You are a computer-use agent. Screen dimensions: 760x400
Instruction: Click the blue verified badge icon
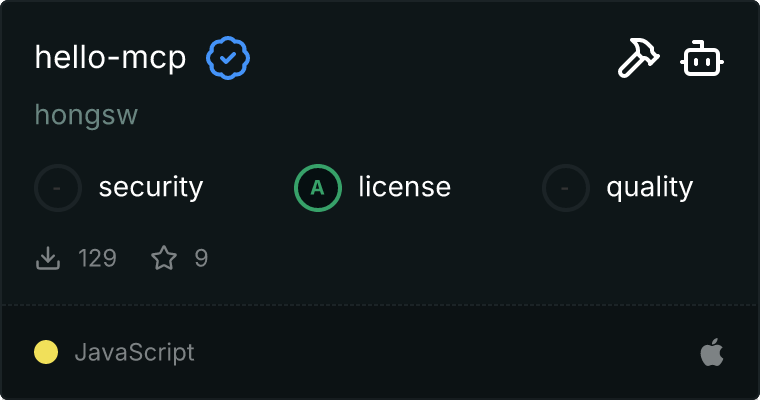point(228,59)
